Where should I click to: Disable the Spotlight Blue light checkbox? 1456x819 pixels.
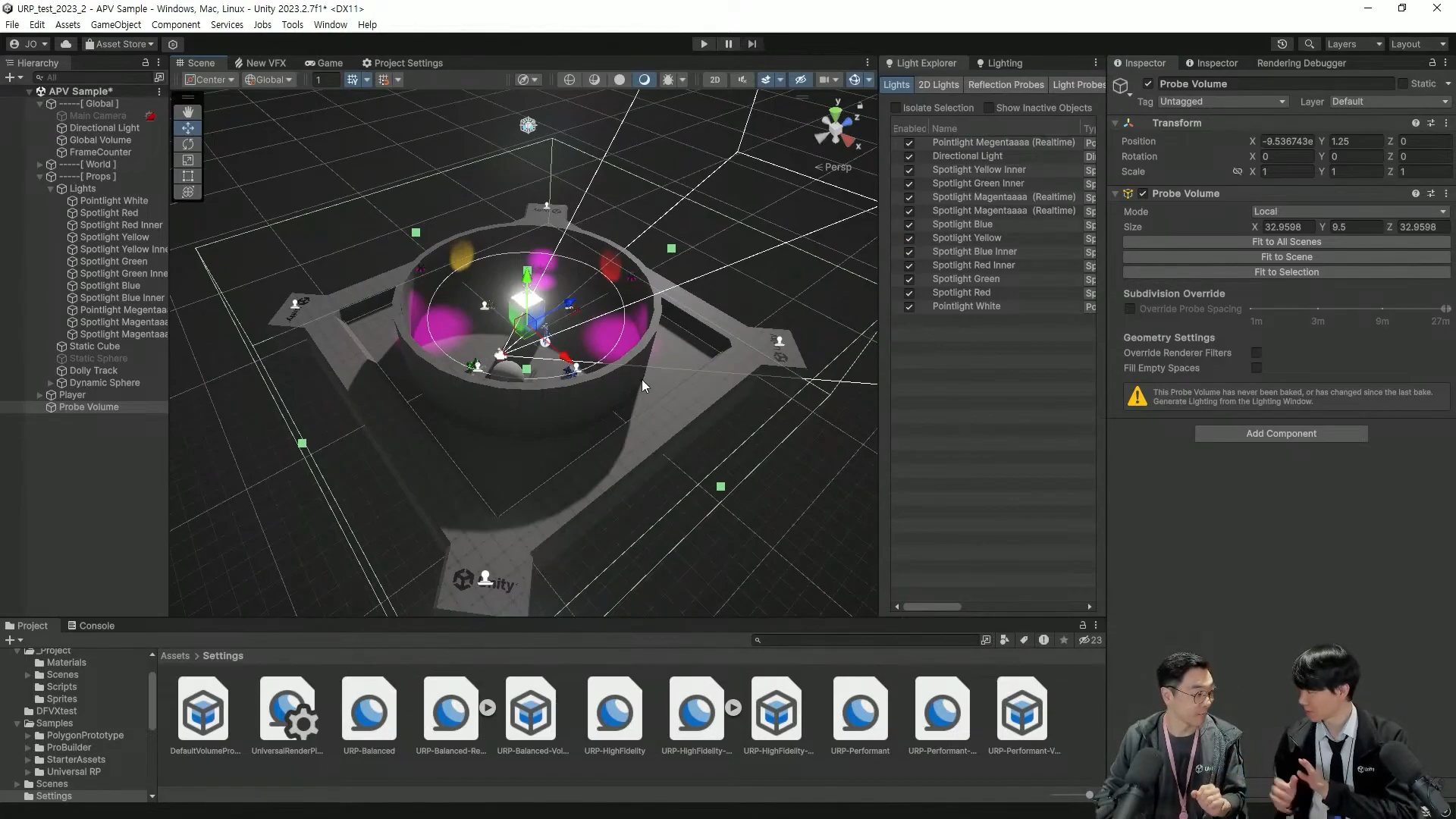pyautogui.click(x=908, y=225)
